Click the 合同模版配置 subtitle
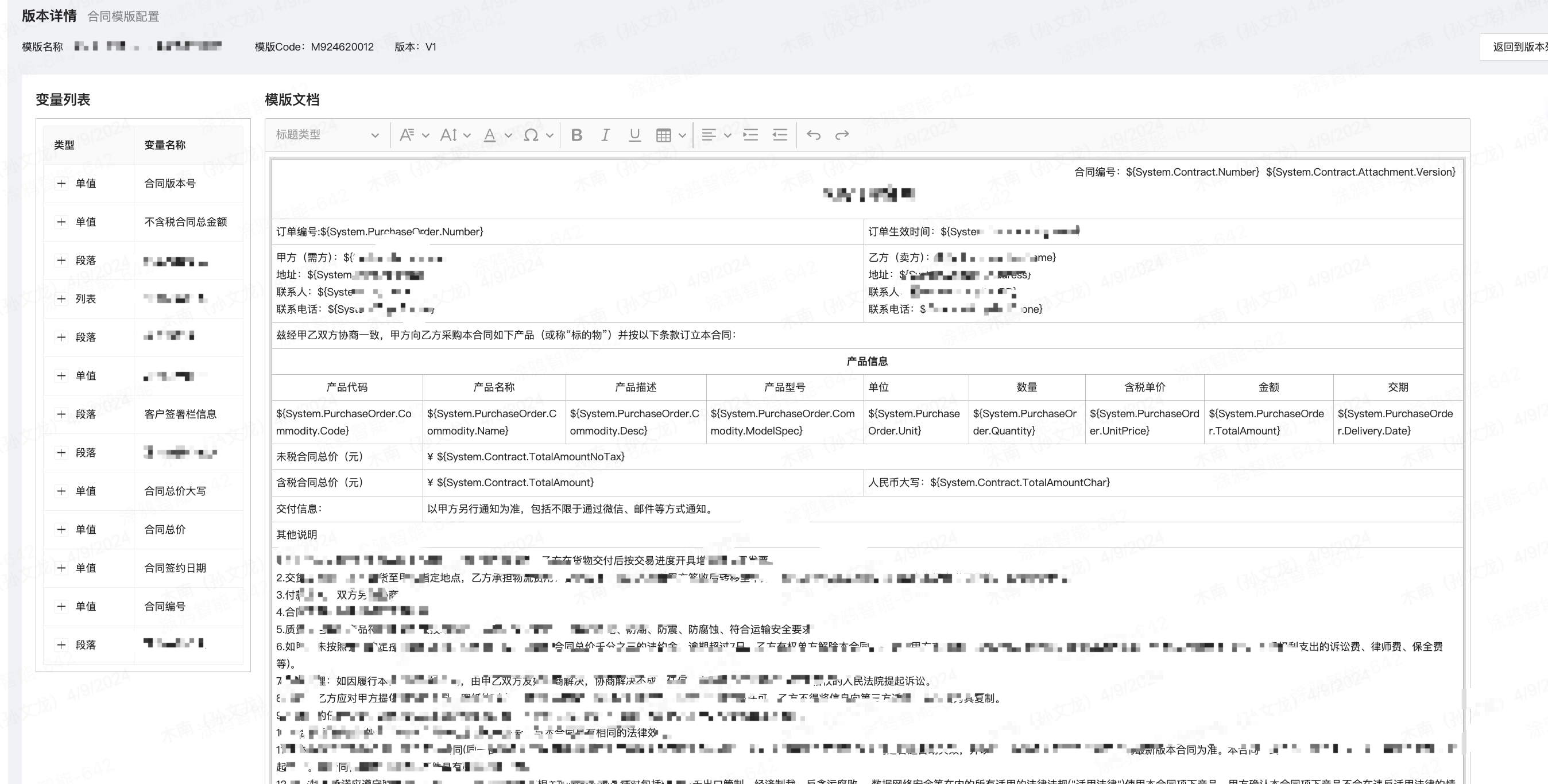 pos(123,17)
